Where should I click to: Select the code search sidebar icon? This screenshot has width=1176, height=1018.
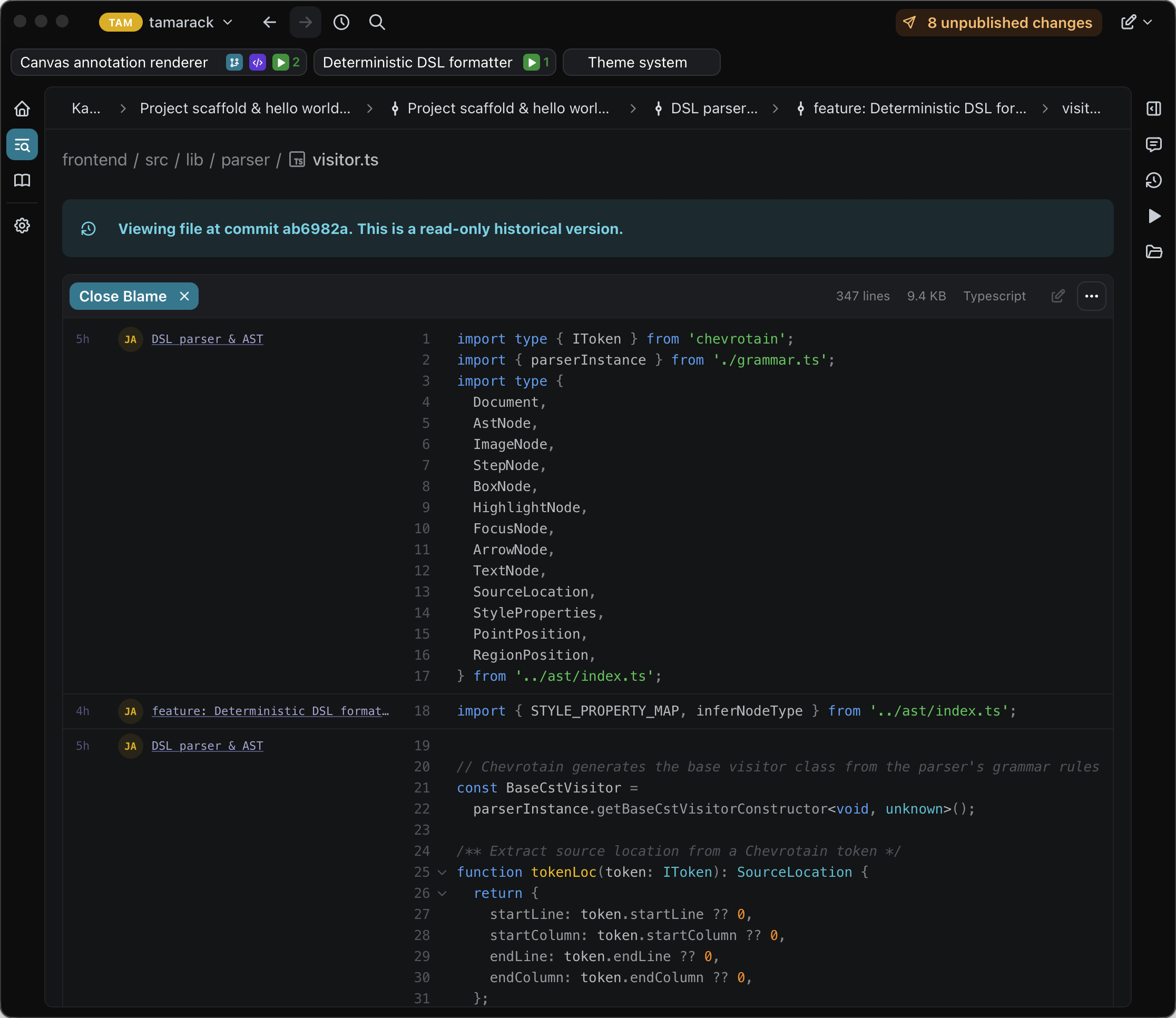point(22,145)
